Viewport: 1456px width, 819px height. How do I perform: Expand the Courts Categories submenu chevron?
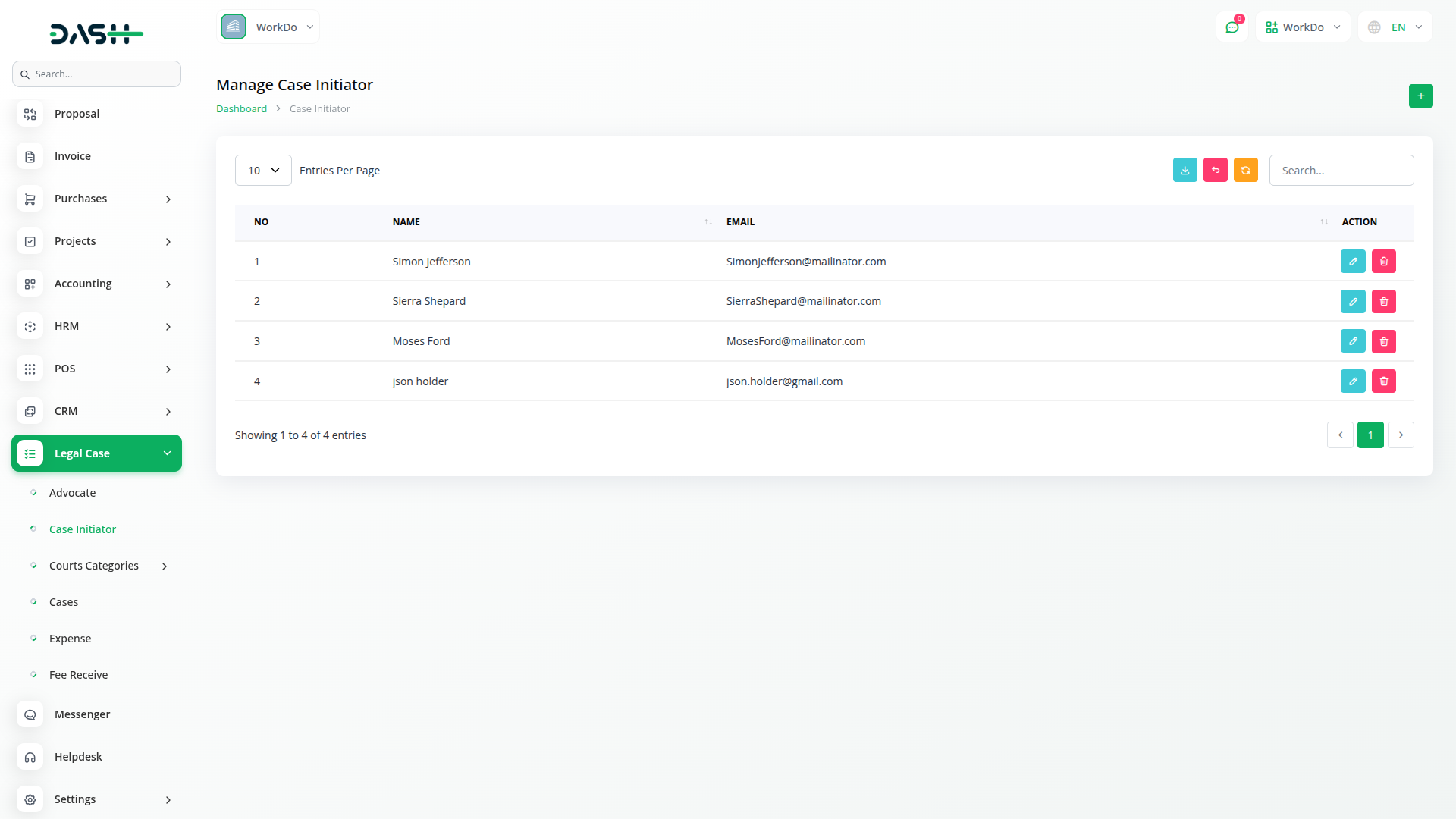point(165,566)
